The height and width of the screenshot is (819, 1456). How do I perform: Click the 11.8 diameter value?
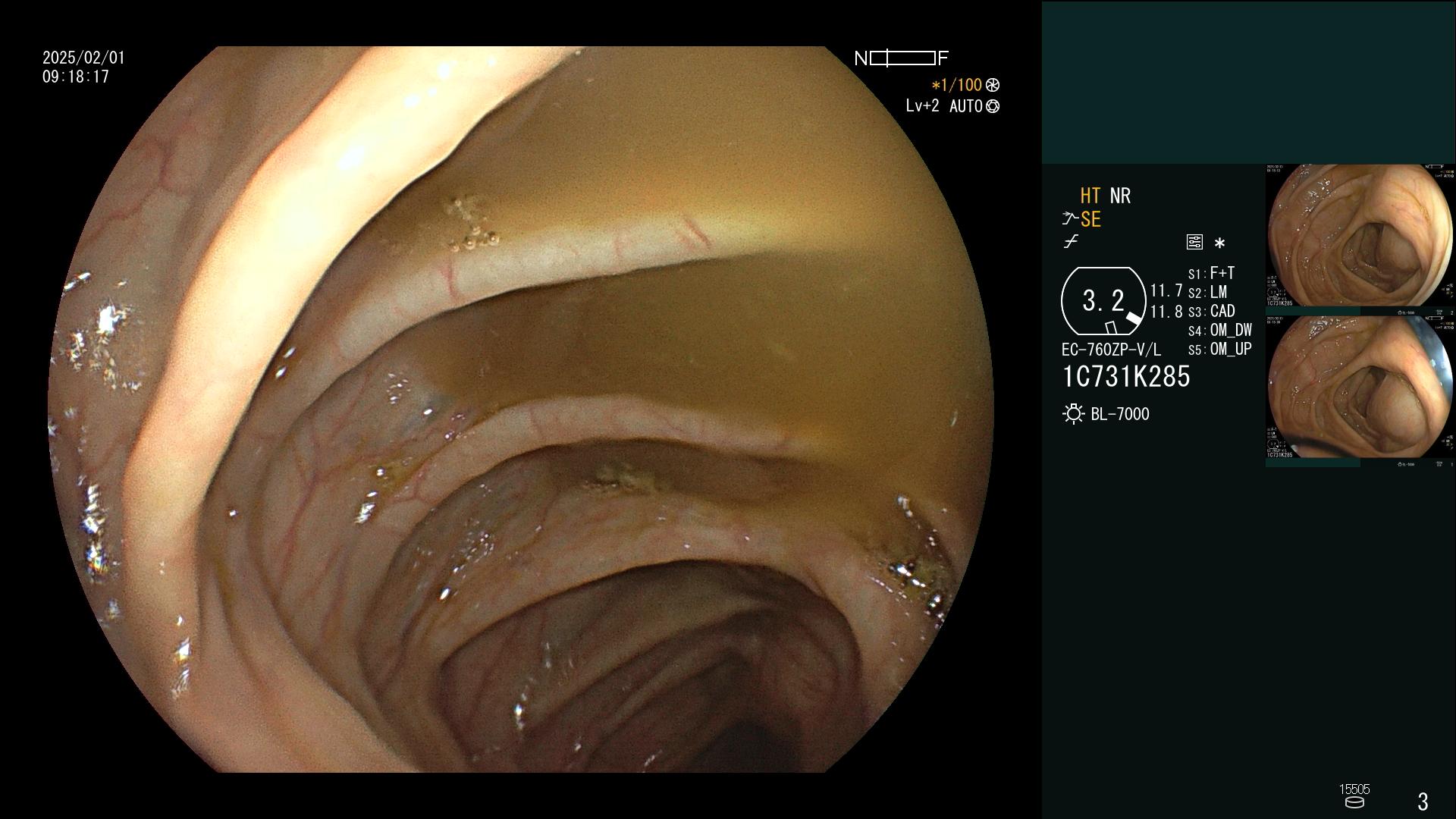pyautogui.click(x=1166, y=311)
